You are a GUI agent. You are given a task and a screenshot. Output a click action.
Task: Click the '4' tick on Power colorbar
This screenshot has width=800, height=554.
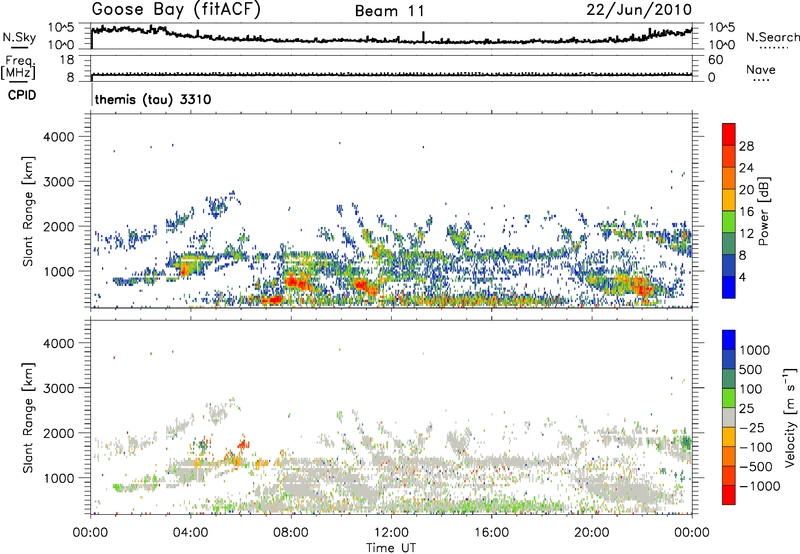[742, 277]
